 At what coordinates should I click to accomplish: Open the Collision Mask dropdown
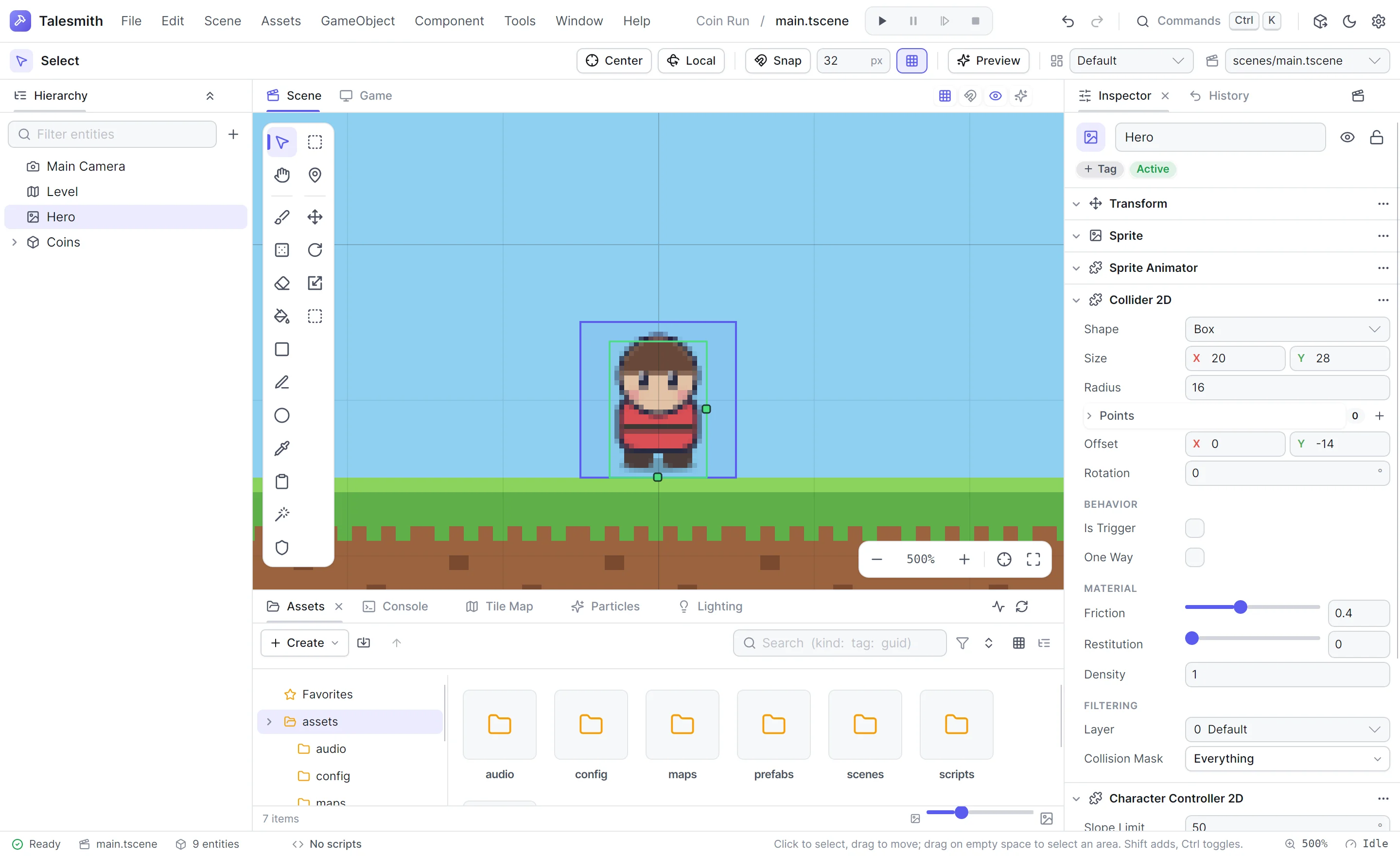(x=1287, y=758)
